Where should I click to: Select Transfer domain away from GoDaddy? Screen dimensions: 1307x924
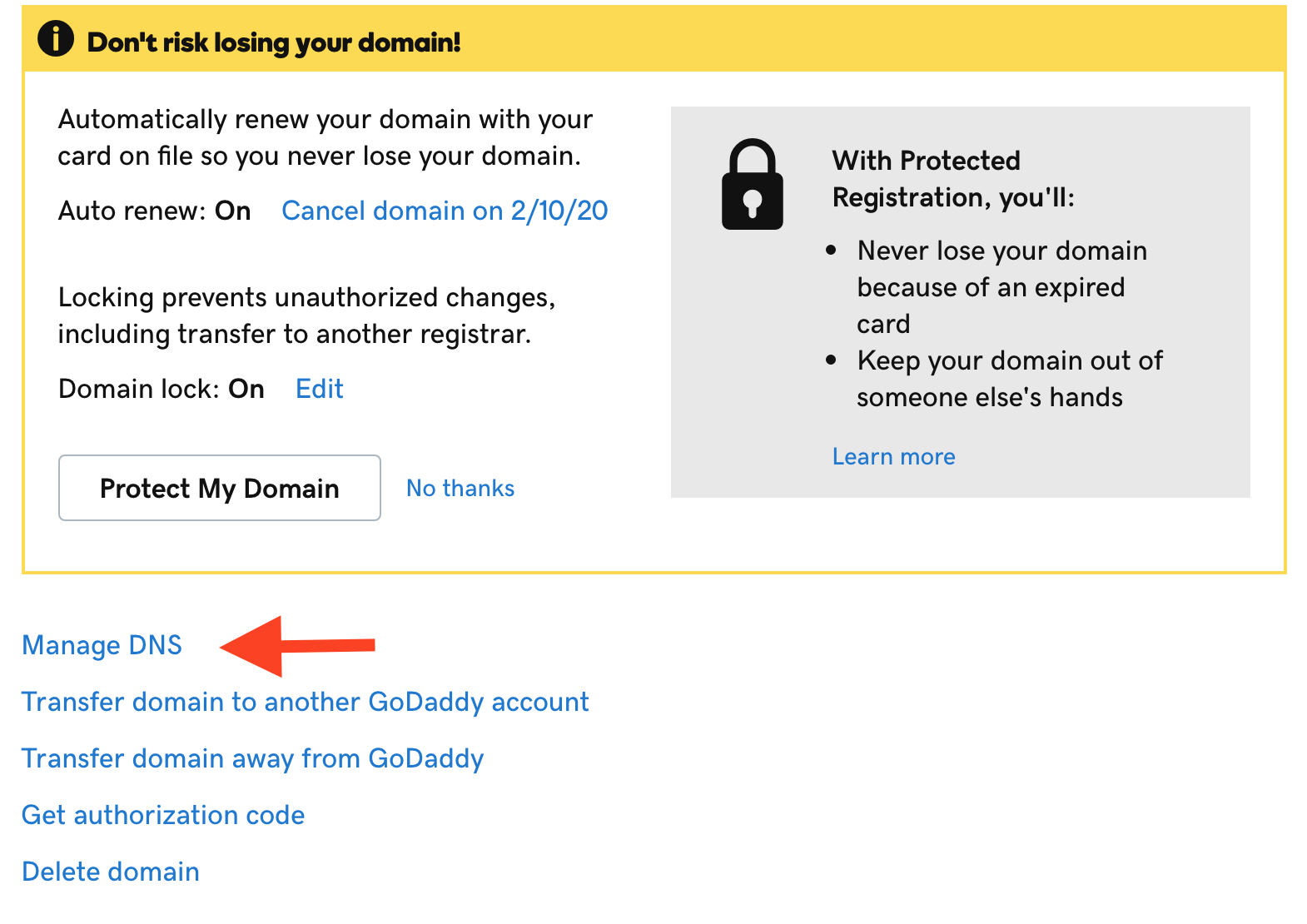tap(252, 759)
